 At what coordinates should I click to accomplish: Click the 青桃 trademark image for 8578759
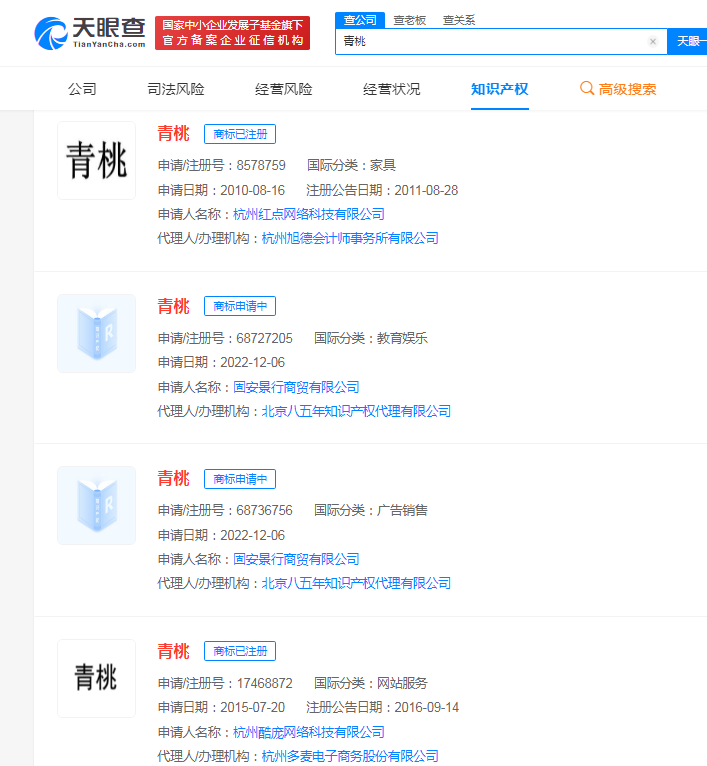pyautogui.click(x=96, y=161)
